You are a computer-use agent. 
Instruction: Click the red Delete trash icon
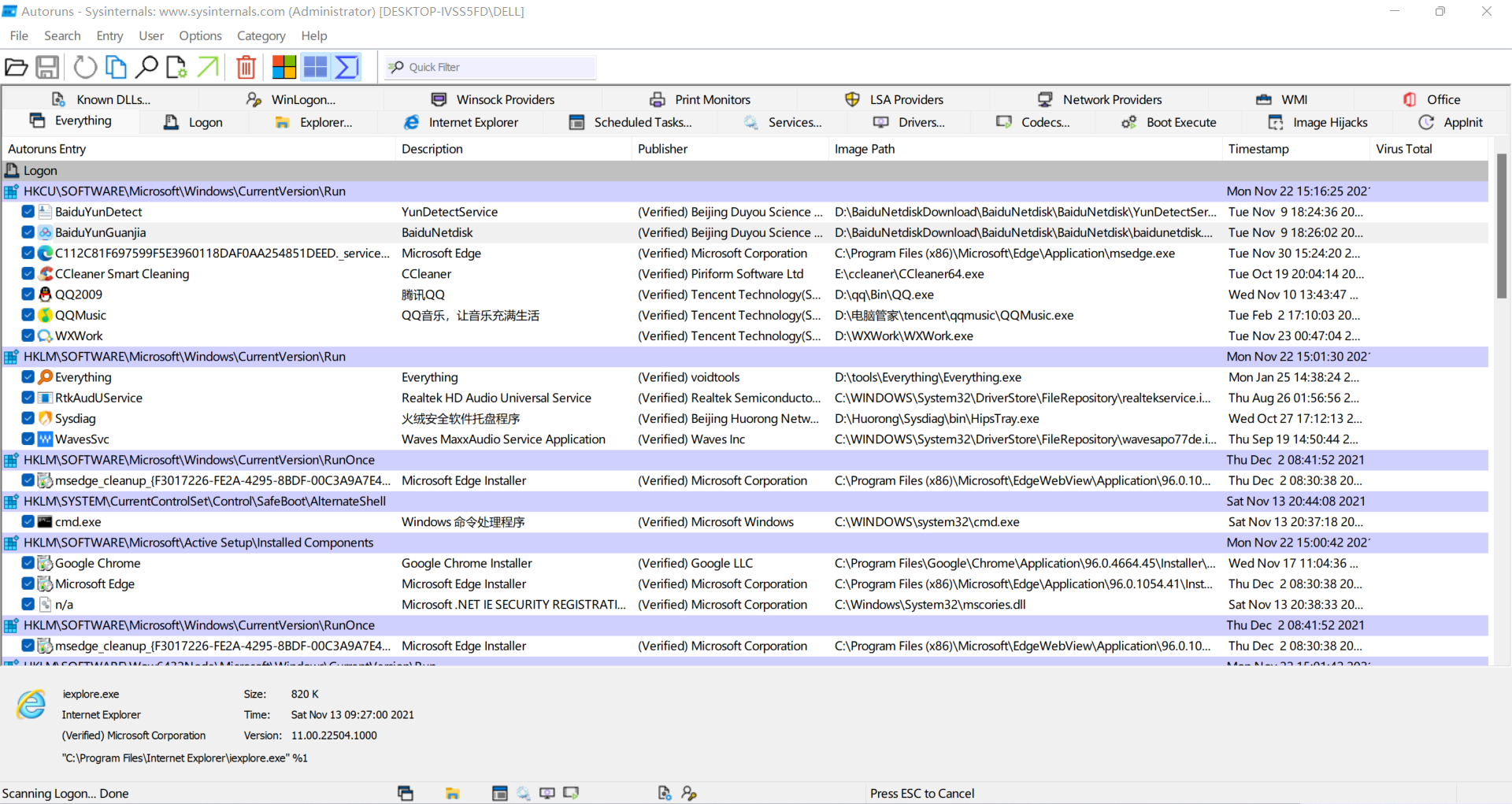point(246,68)
